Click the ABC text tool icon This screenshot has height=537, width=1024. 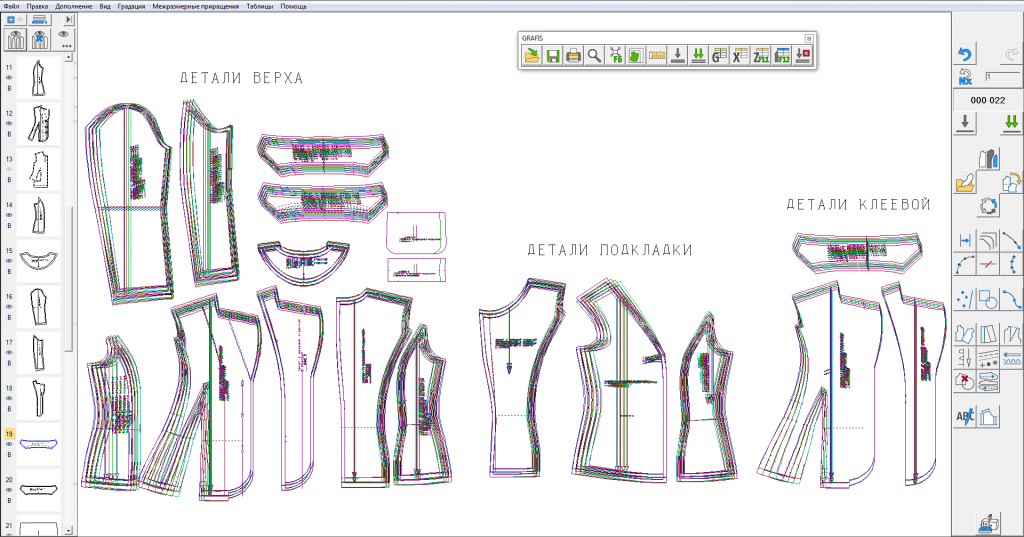[965, 415]
